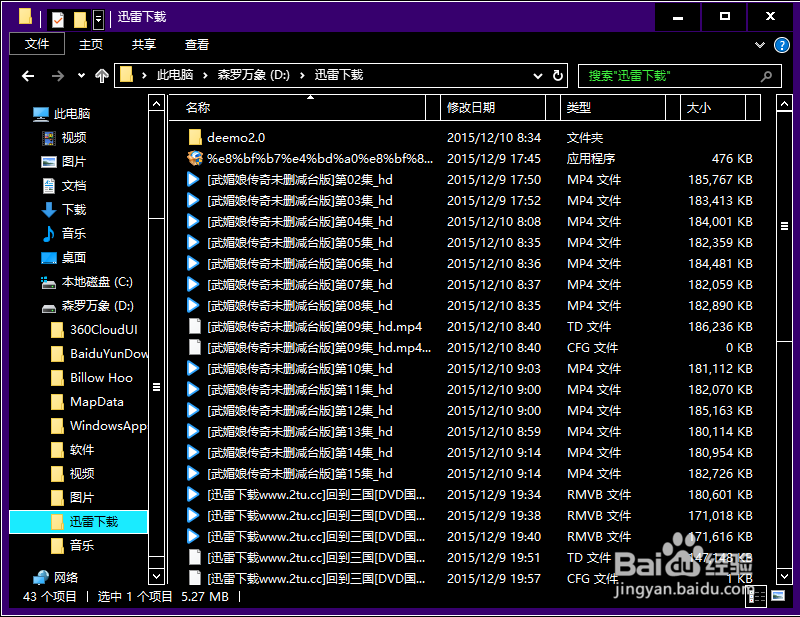The image size is (800, 617).
Task: Click the navigation pane scroll up arrow
Action: 157,104
